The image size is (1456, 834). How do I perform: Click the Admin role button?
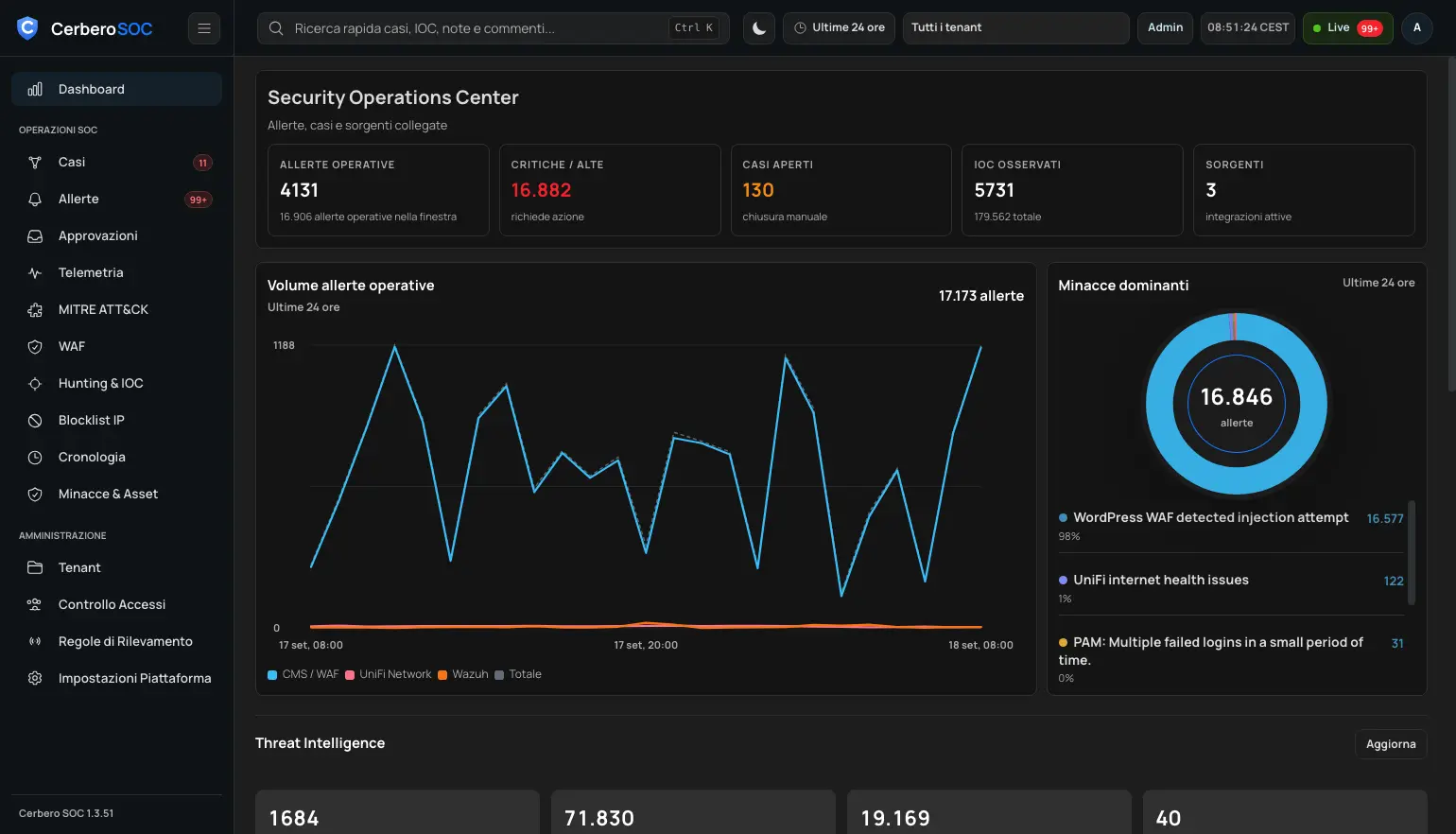(1165, 28)
